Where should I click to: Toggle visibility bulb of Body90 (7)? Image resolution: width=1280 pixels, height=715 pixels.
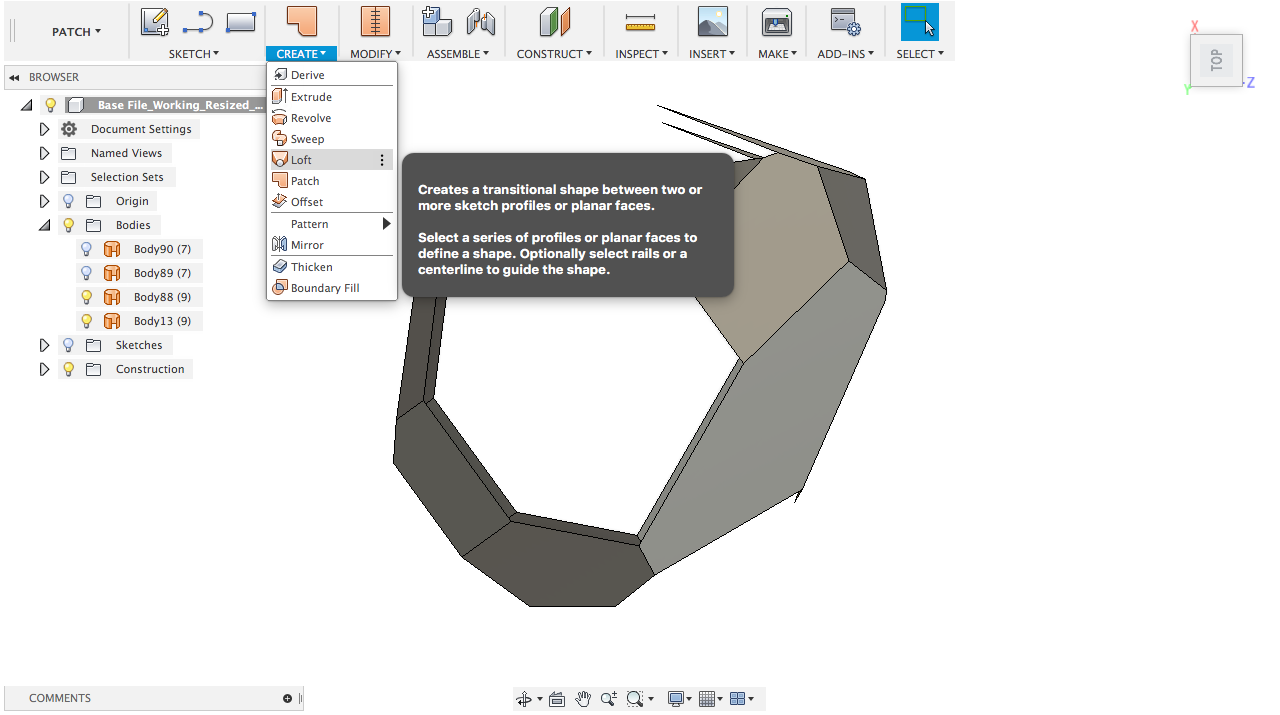87,249
